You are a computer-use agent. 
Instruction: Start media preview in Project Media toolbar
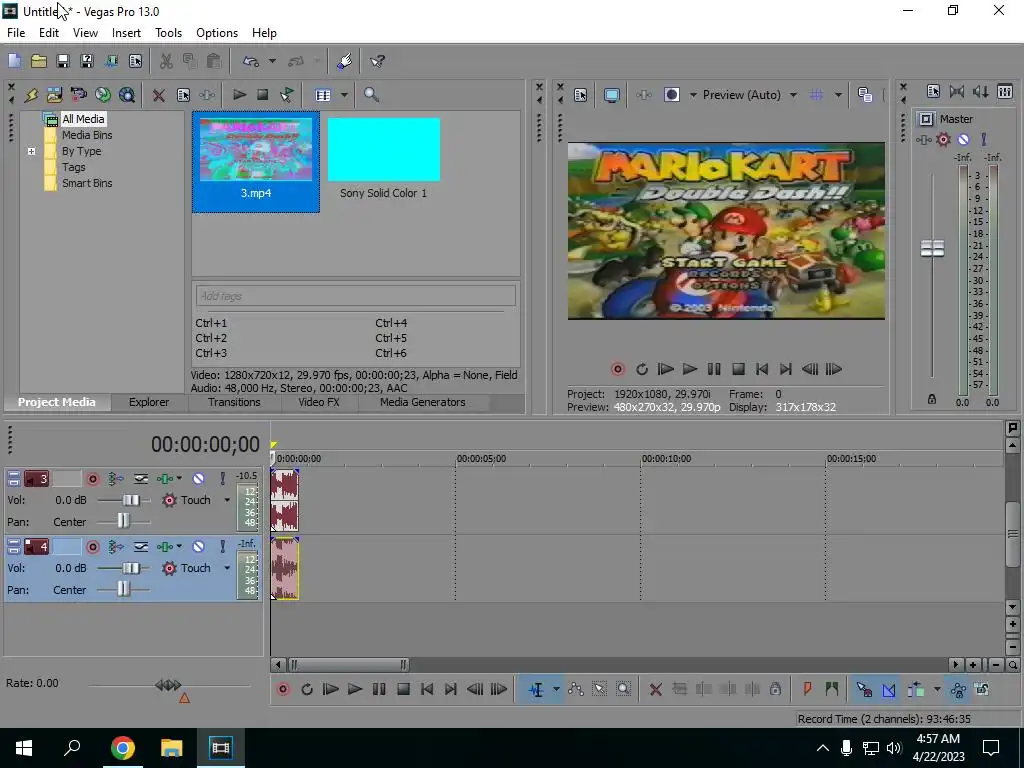click(x=239, y=95)
